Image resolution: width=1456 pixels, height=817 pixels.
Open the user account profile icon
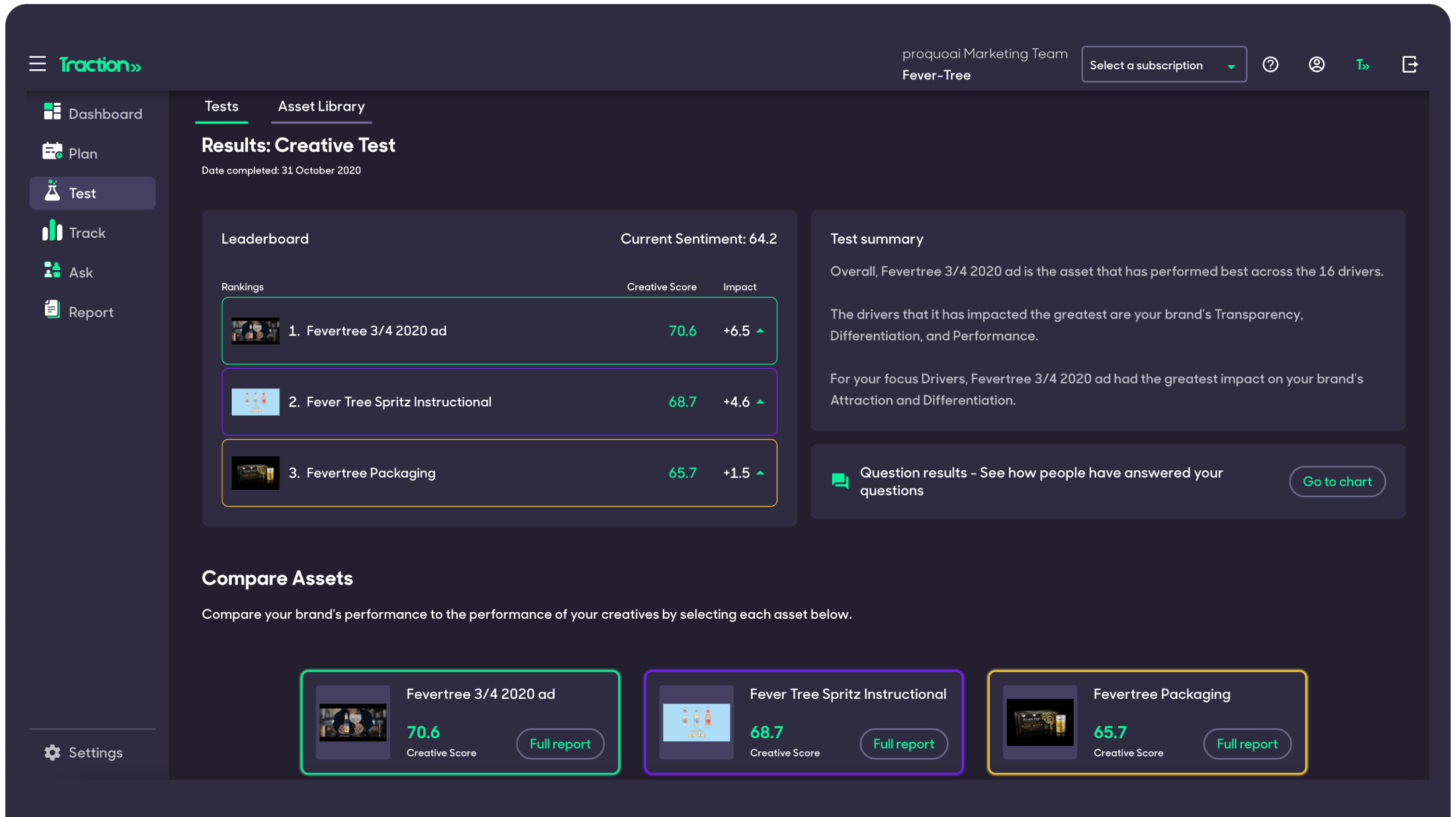1316,64
